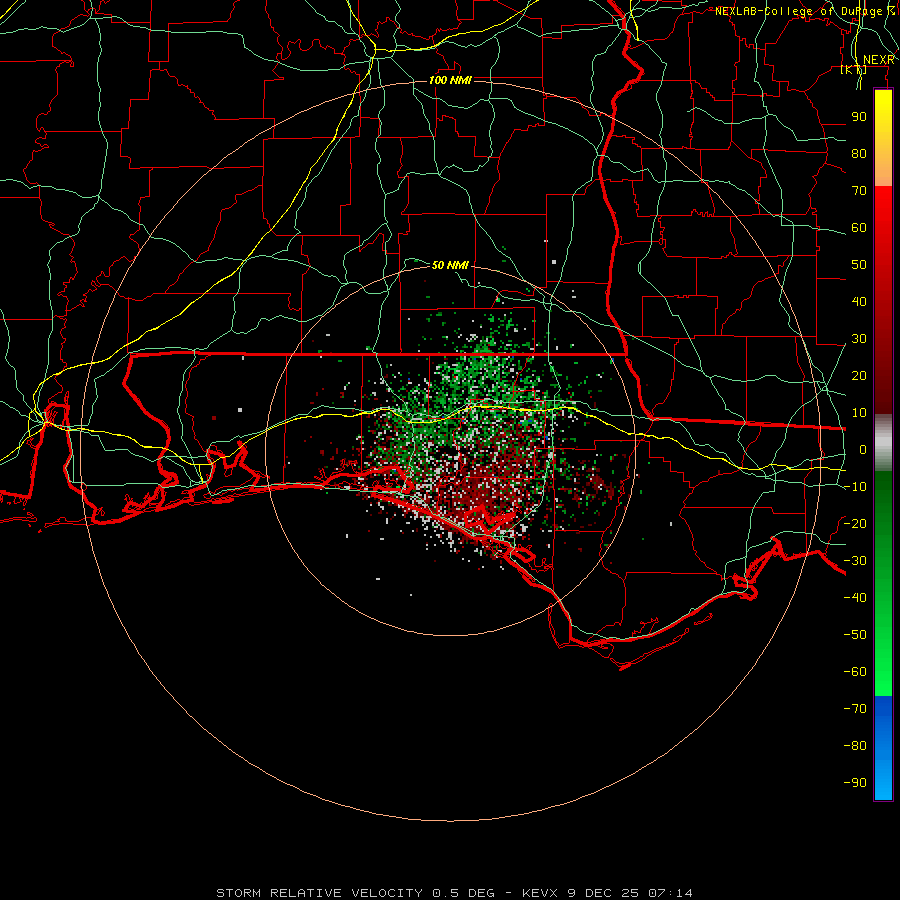900x900 pixels.
Task: Click the 100 NMI range ring label
Action: click(451, 80)
